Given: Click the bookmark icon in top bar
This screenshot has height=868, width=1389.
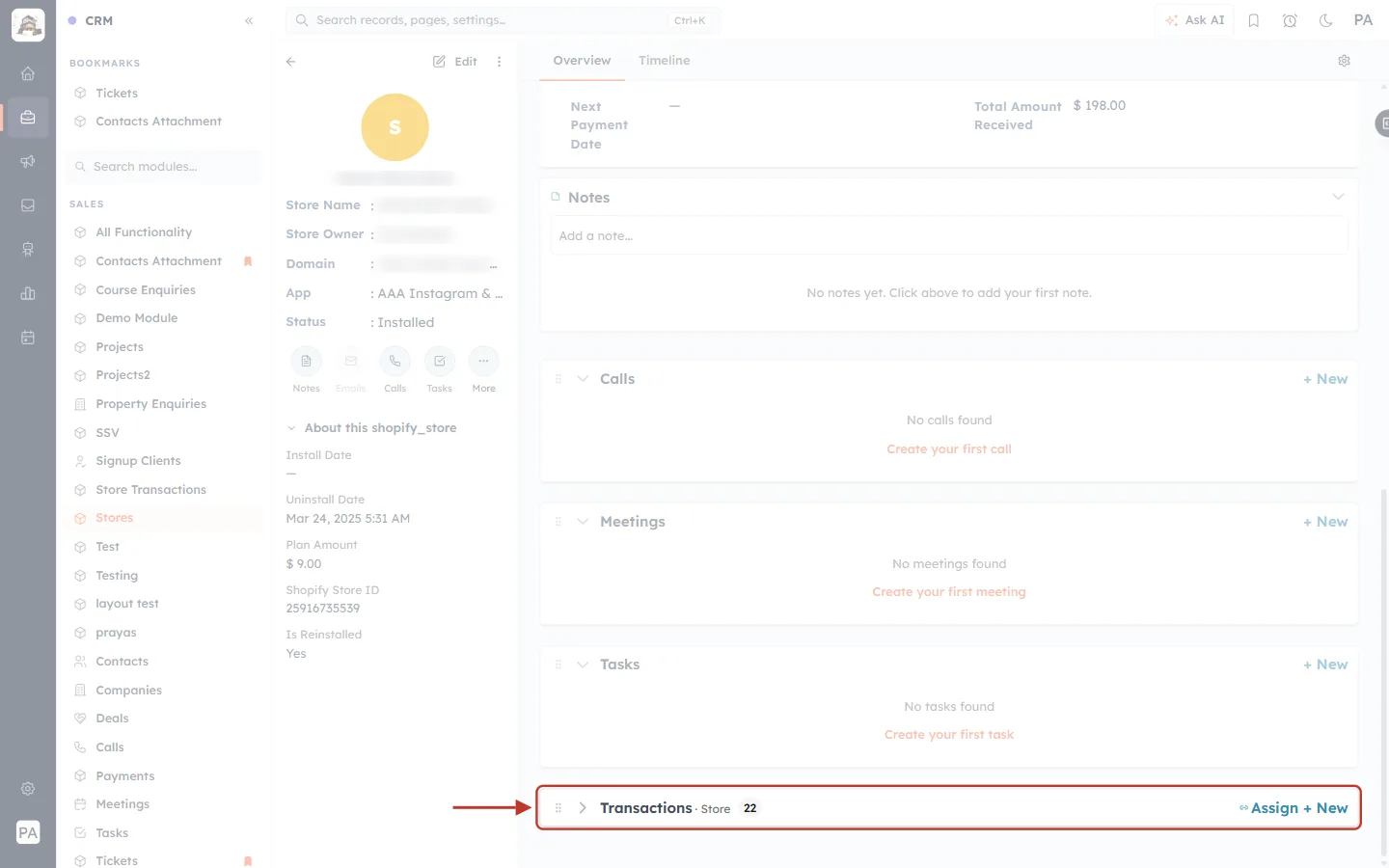Looking at the screenshot, I should [x=1254, y=20].
